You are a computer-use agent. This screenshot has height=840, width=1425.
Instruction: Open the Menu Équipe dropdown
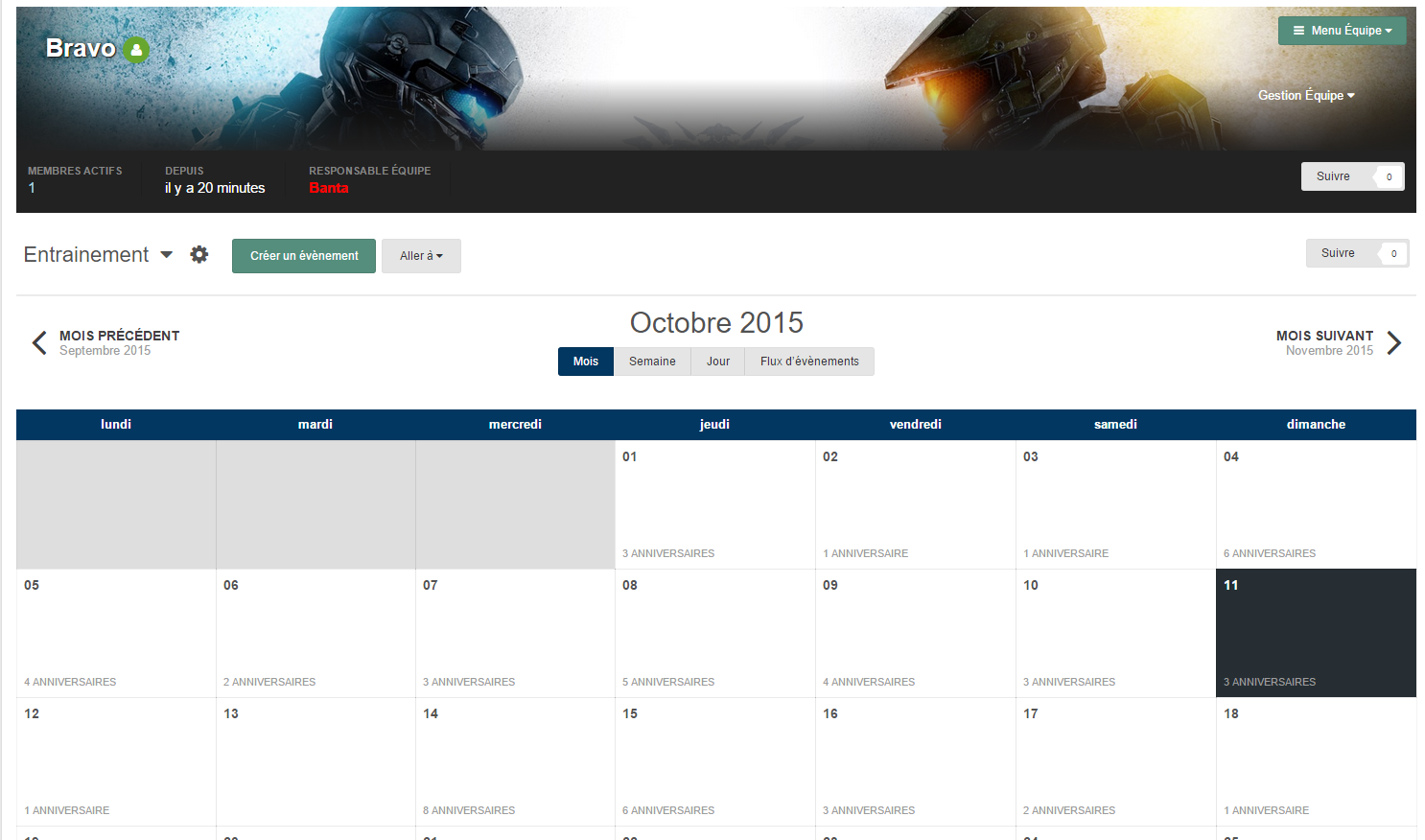pos(1342,31)
